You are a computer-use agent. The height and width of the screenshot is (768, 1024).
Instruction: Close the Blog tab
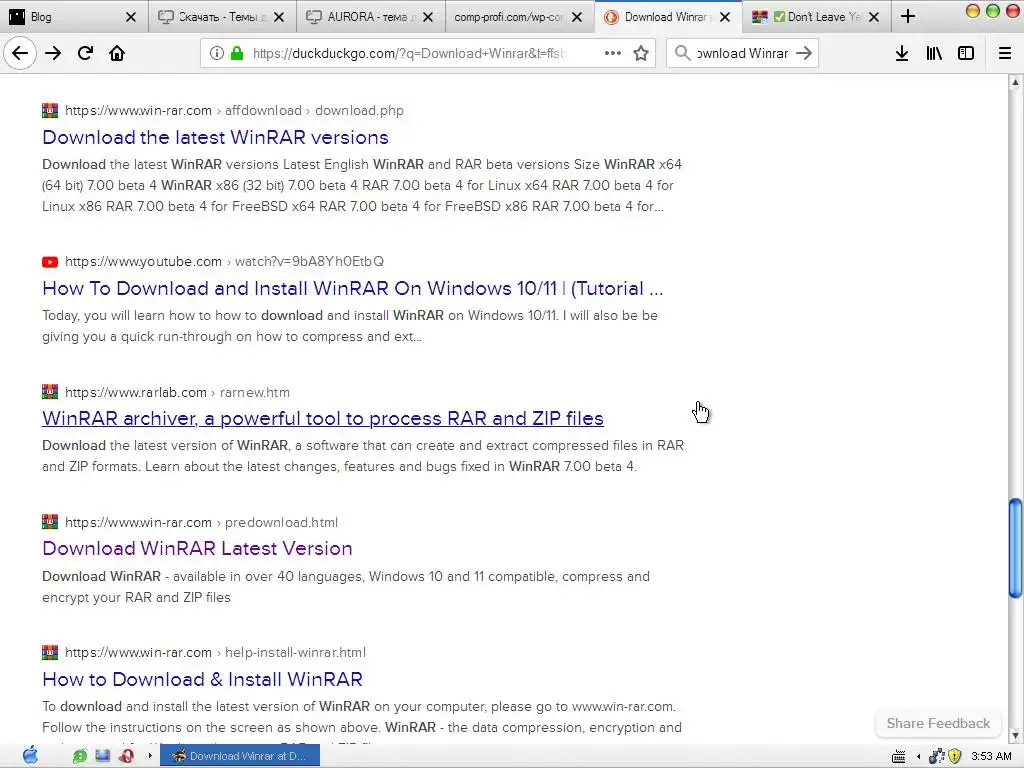(131, 17)
